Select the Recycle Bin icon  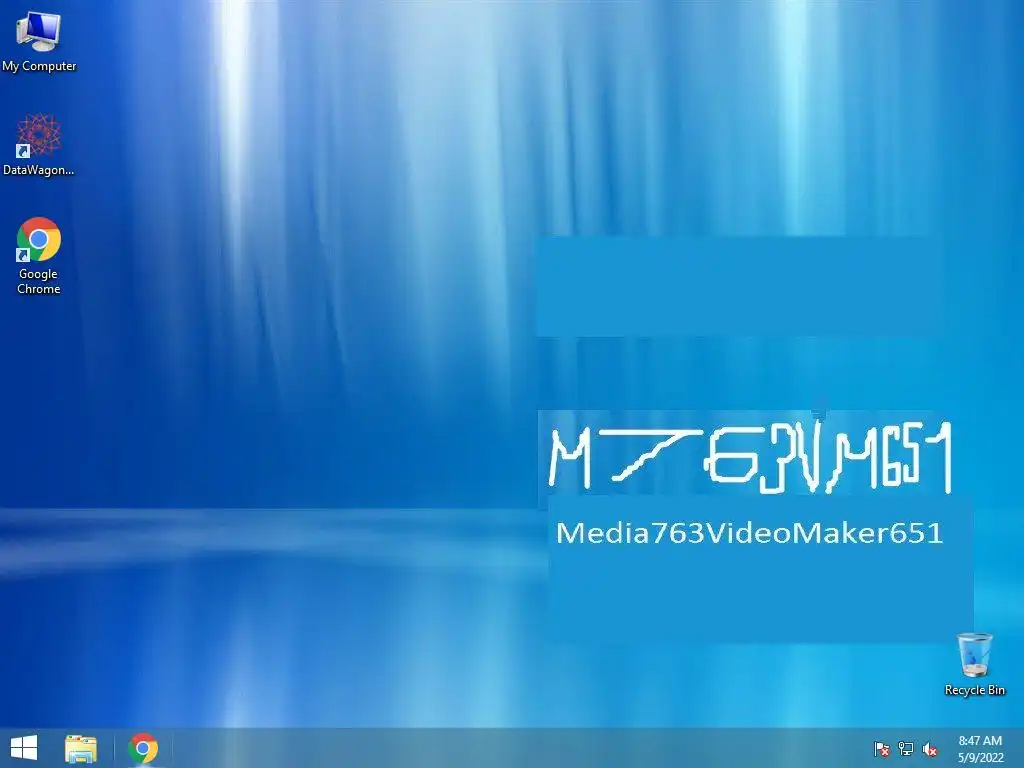coord(974,655)
